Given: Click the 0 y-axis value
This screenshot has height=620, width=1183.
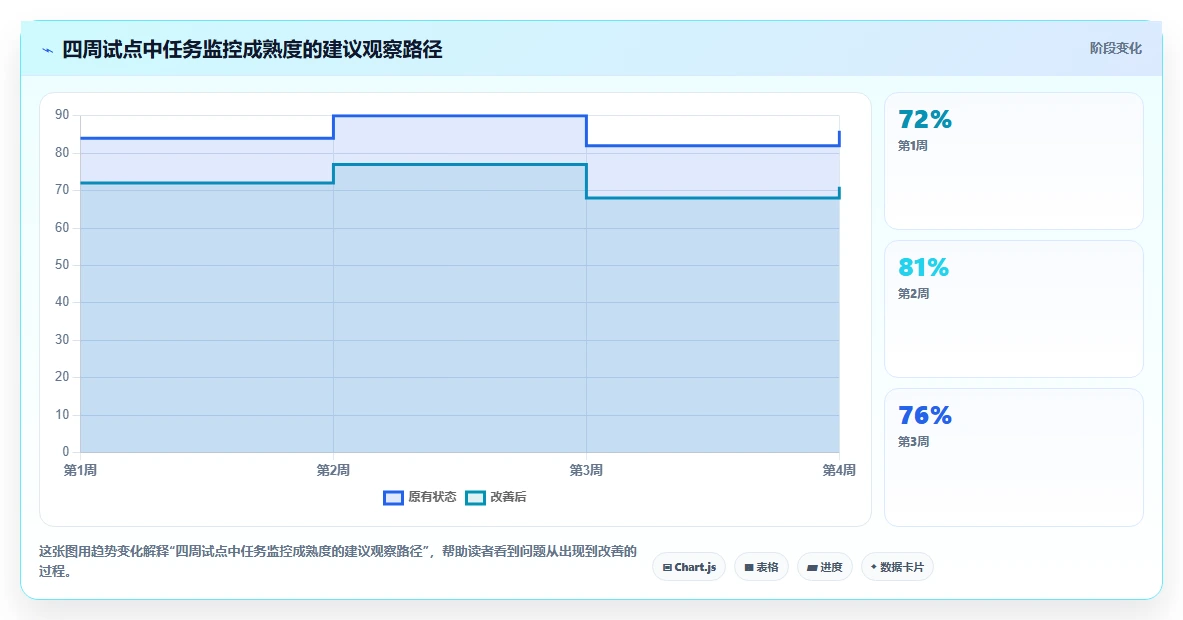Looking at the screenshot, I should click(x=66, y=452).
